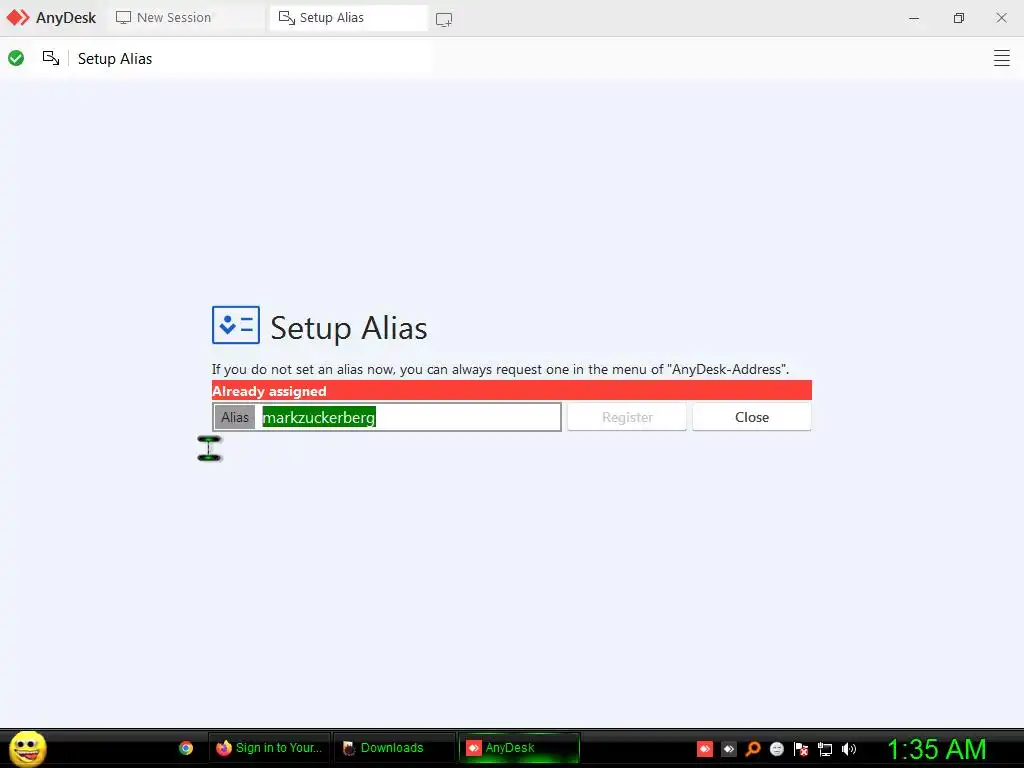1024x768 pixels.
Task: Open the Downloads taskbar window
Action: point(394,748)
